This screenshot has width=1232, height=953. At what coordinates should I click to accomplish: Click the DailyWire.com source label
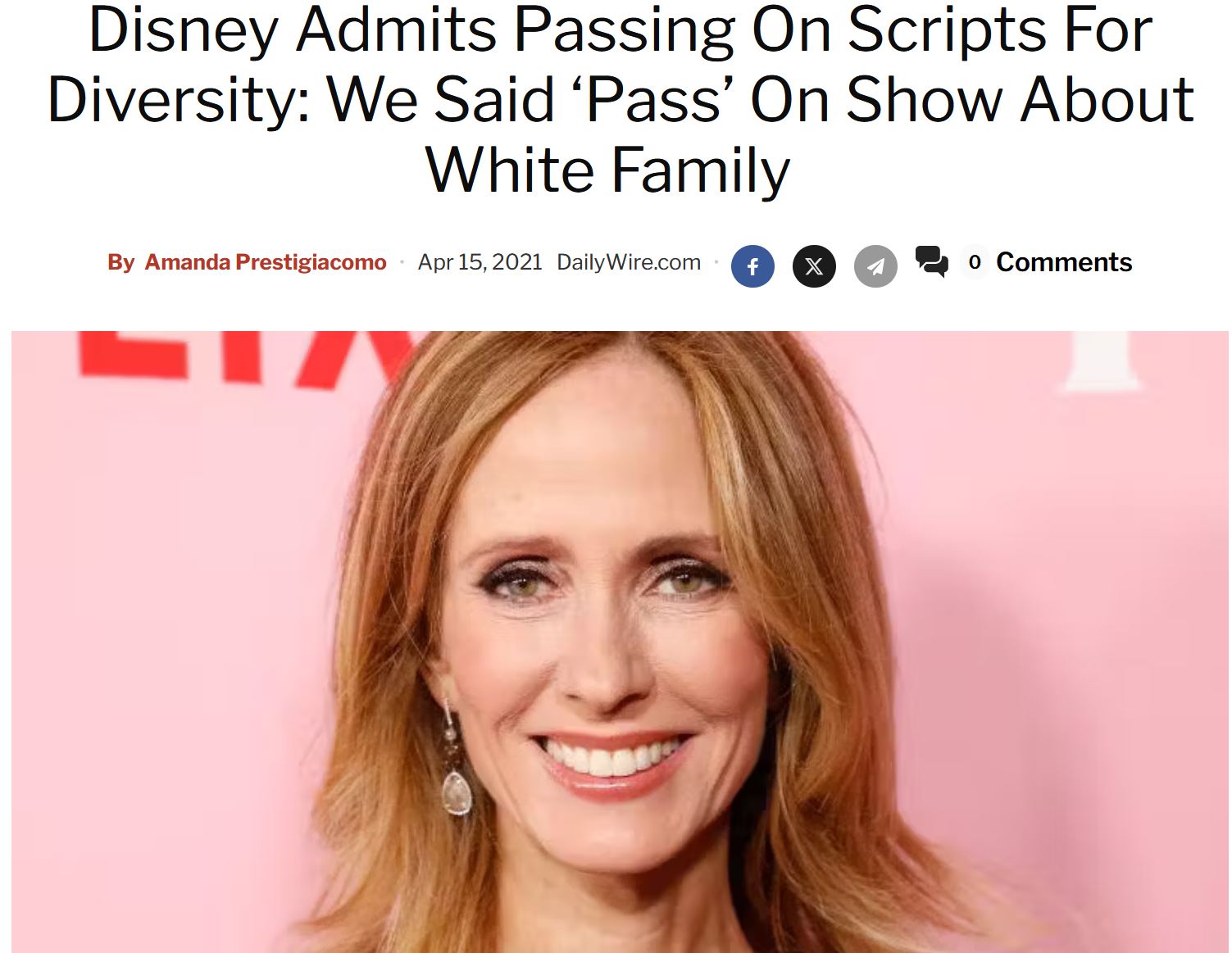pos(629,262)
